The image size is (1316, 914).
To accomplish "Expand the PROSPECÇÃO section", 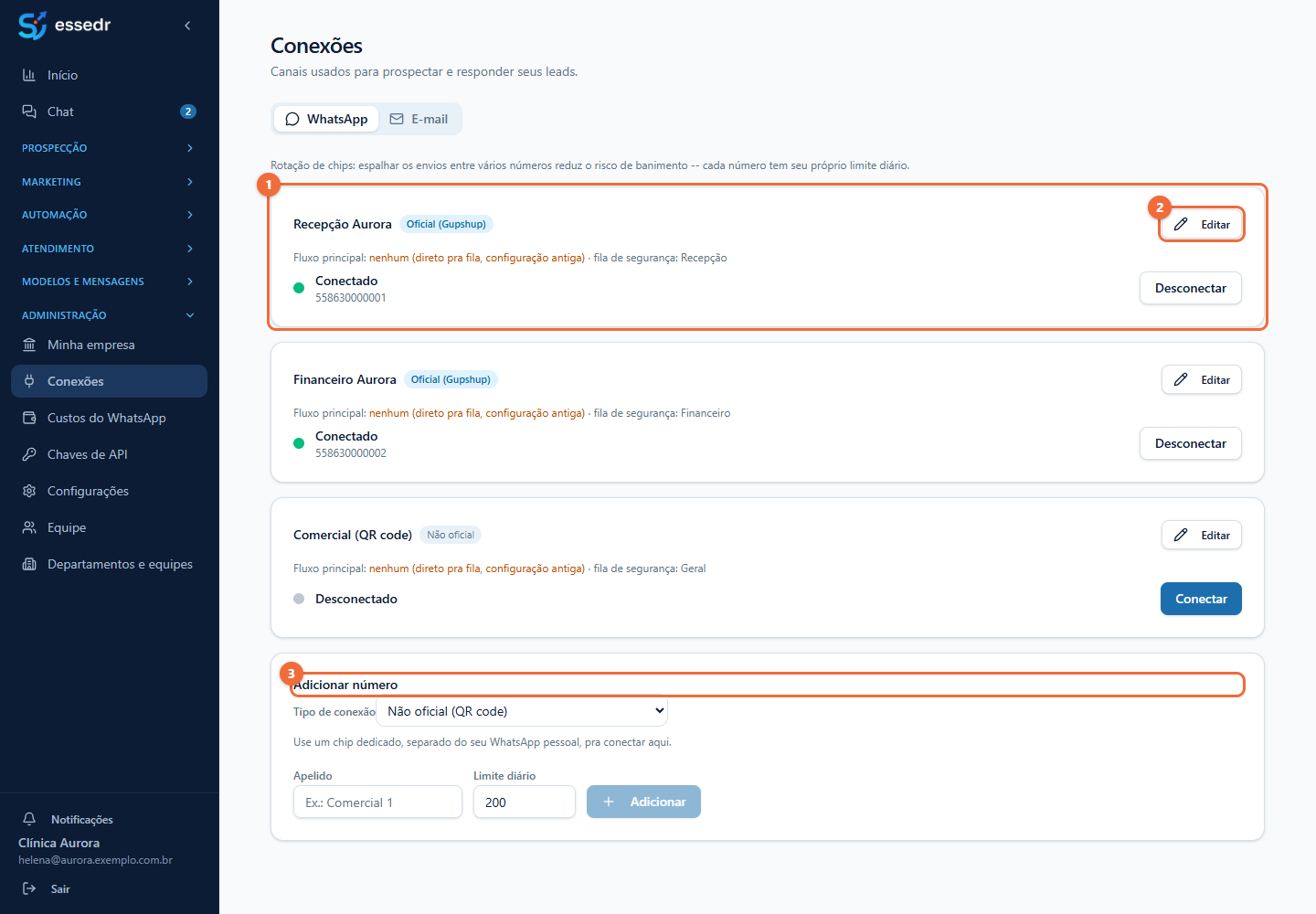I will pos(110,148).
